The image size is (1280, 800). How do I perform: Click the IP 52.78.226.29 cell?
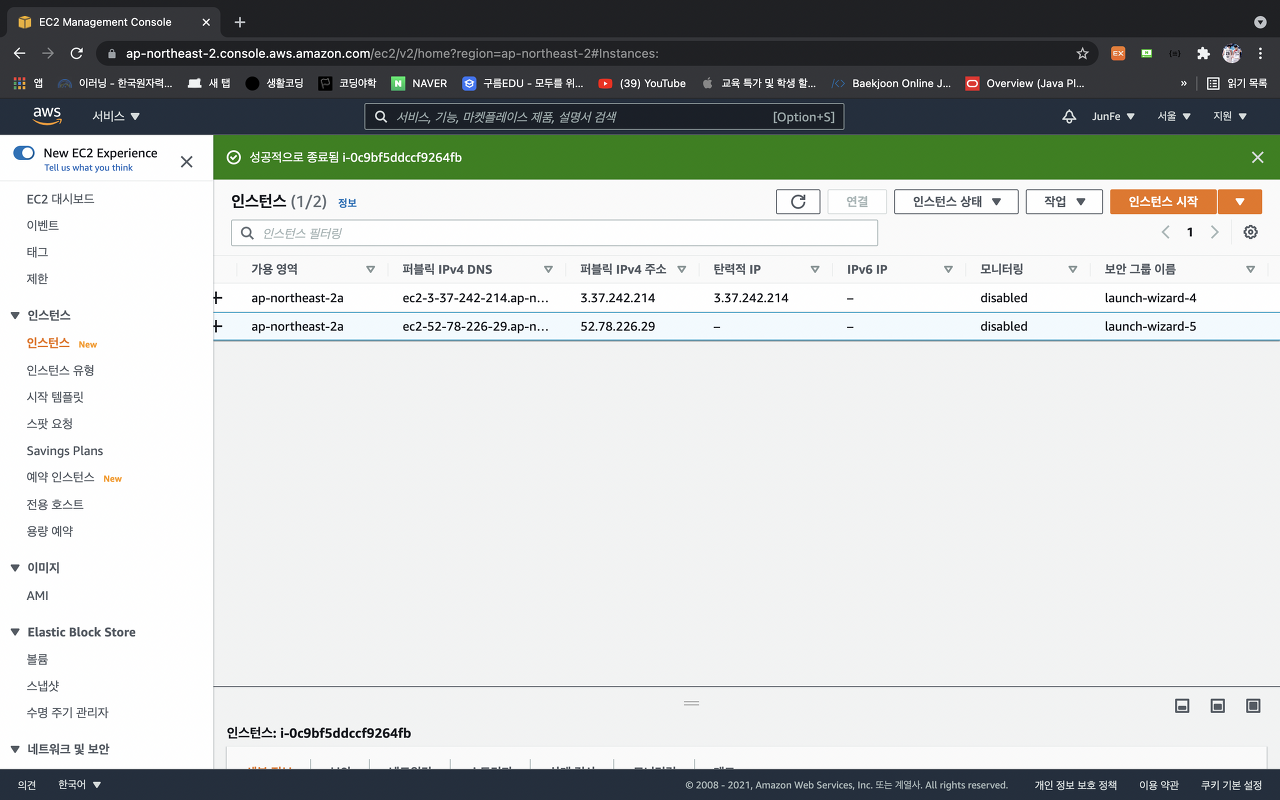pos(618,326)
